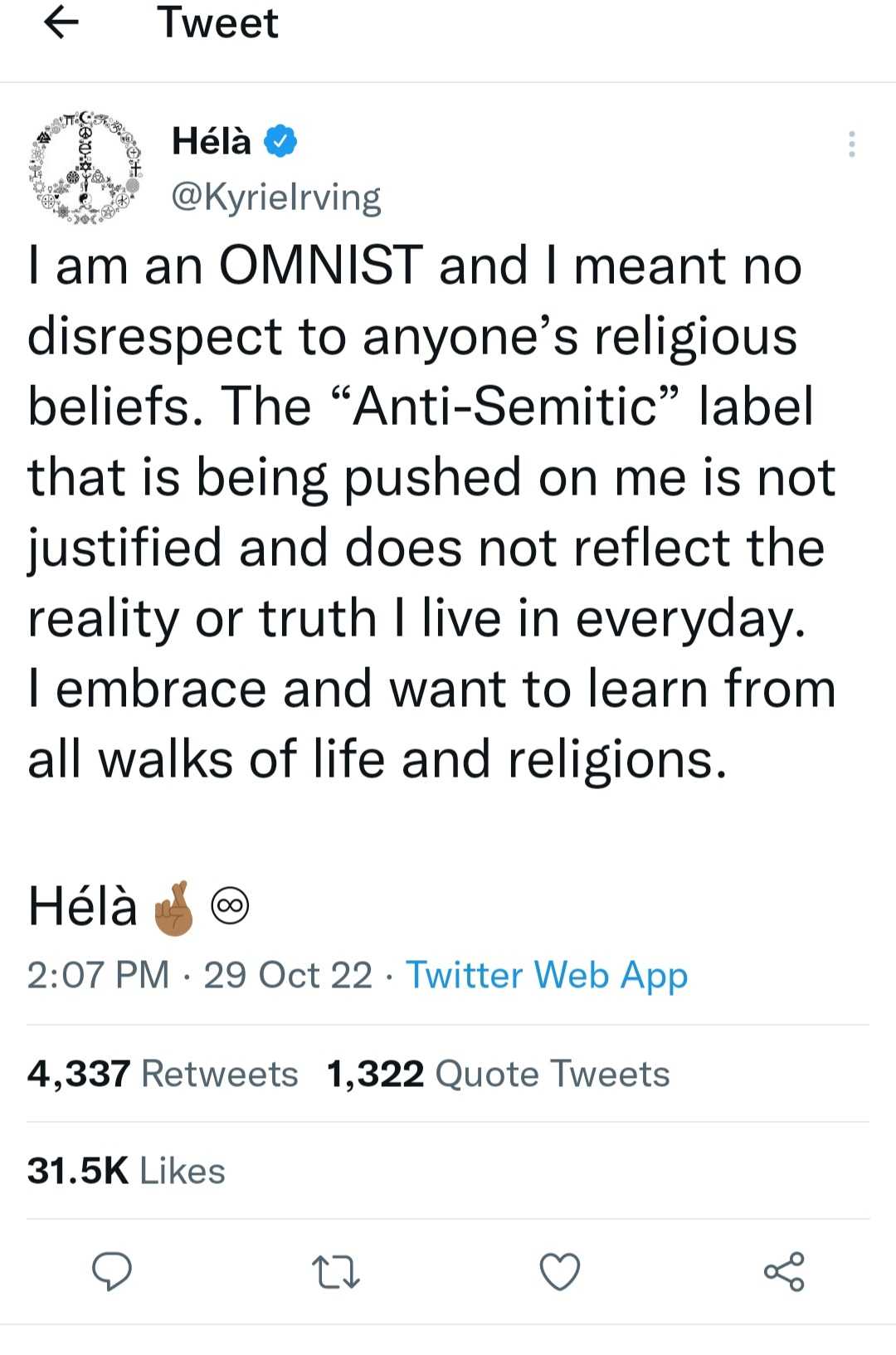Open the three-dot more options menu

click(851, 144)
